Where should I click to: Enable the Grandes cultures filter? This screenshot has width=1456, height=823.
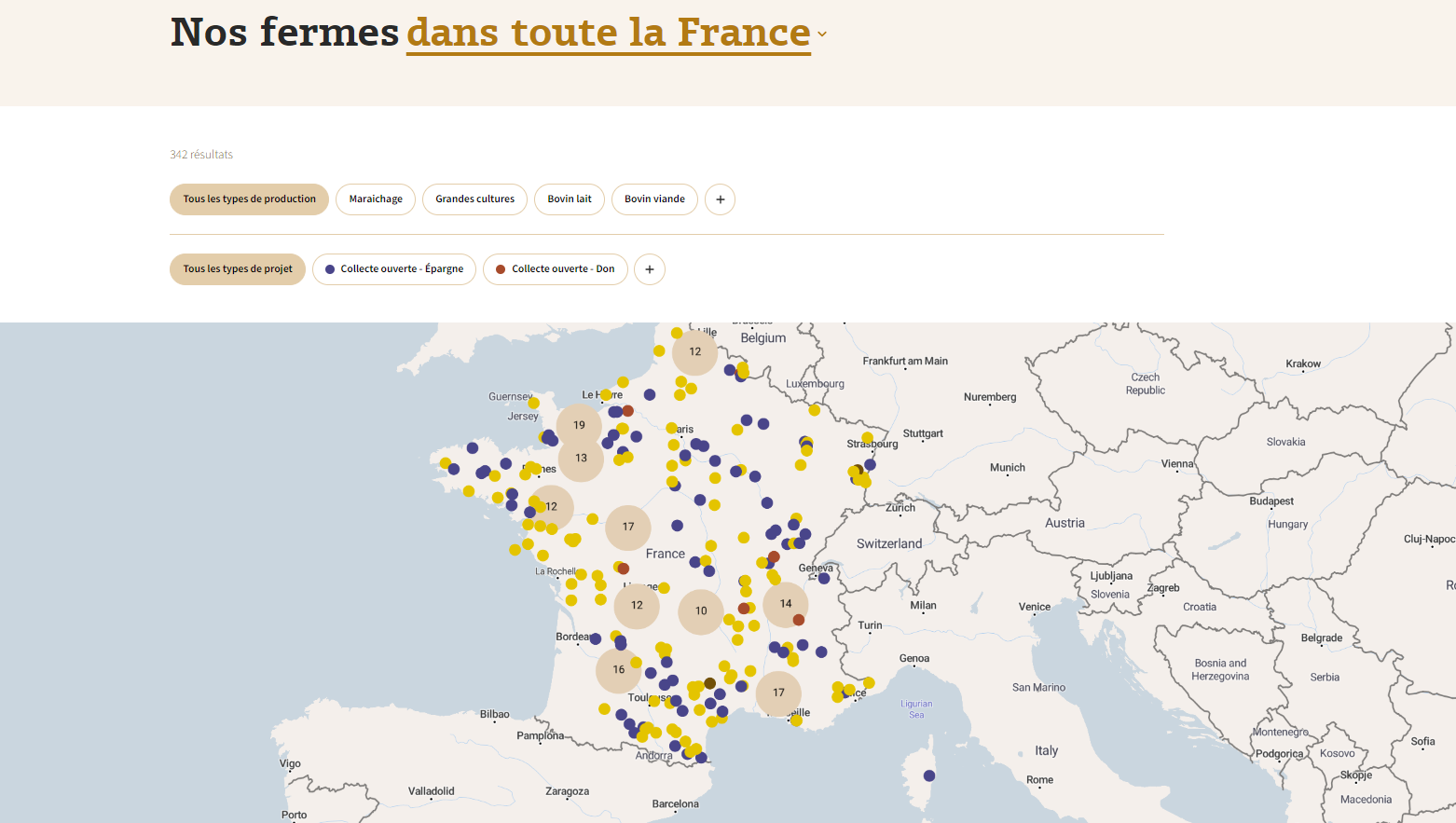tap(474, 199)
